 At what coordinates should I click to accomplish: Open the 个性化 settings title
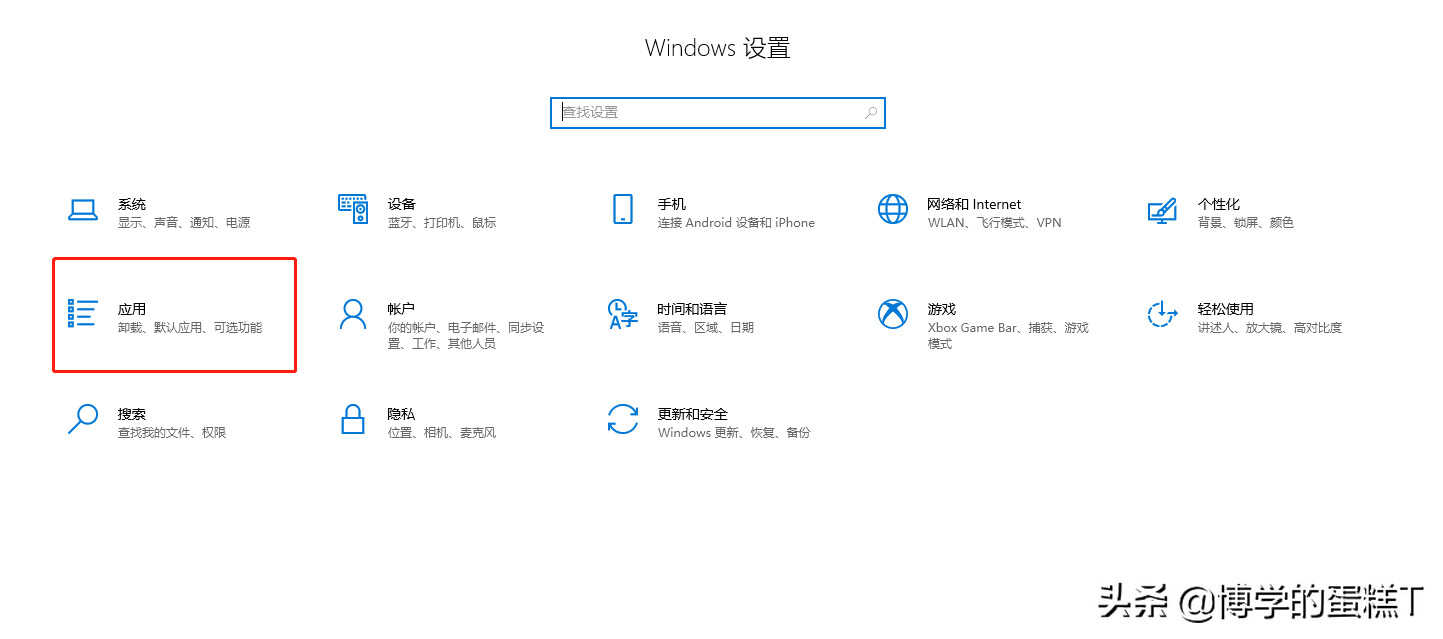1219,204
